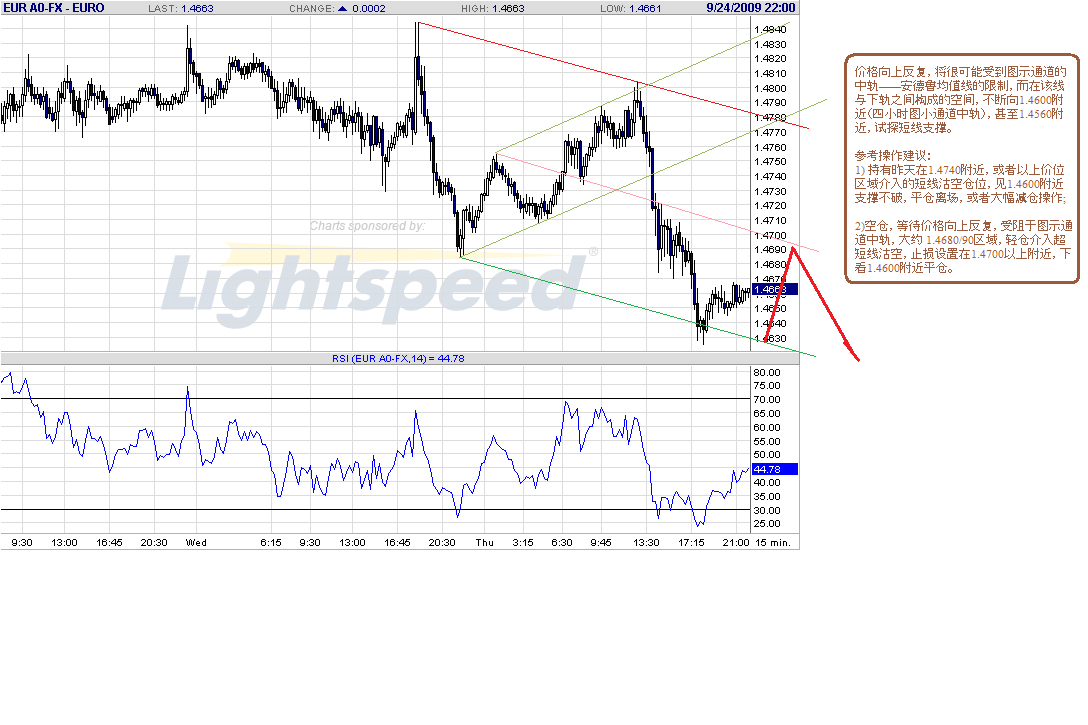
Task: Select the "EUR A0-FX - EURO" chart title
Action: 54,8
